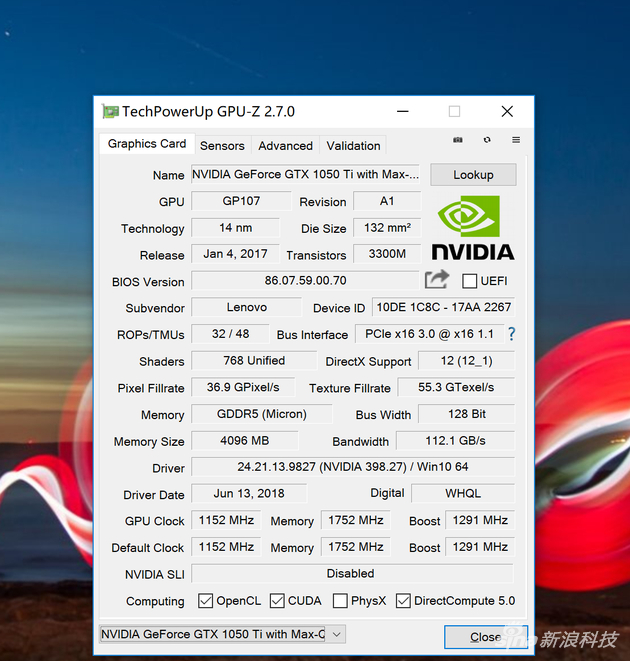The width and height of the screenshot is (630, 661).
Task: Click the Close button
Action: tap(485, 637)
